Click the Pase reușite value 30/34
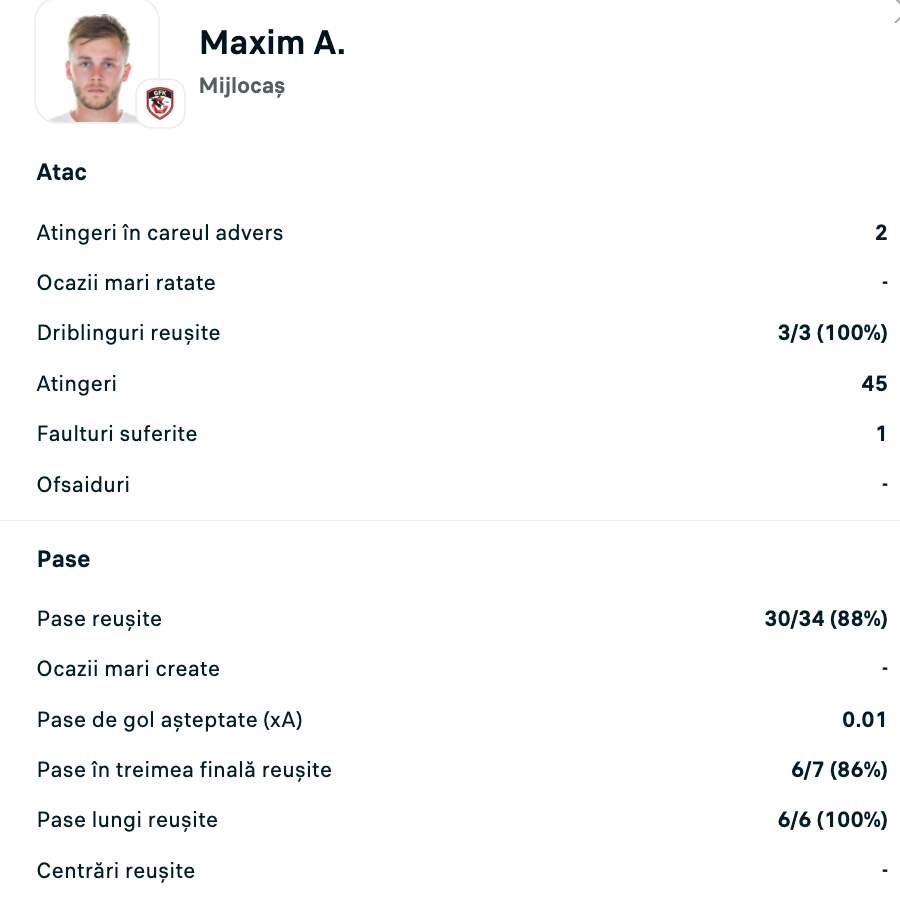The height and width of the screenshot is (922, 900). [824, 618]
